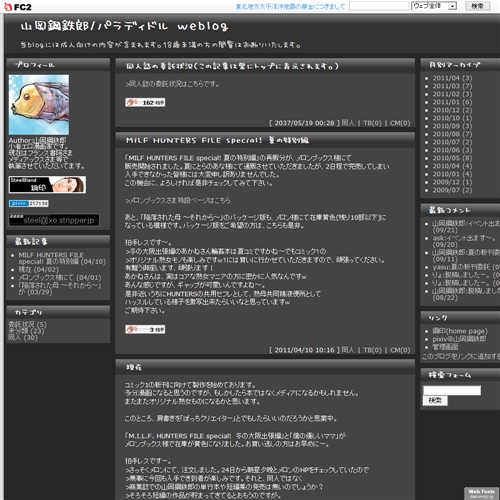500x500 pixels.
Task: Focus the top FC2 search field
Action: 379,6
